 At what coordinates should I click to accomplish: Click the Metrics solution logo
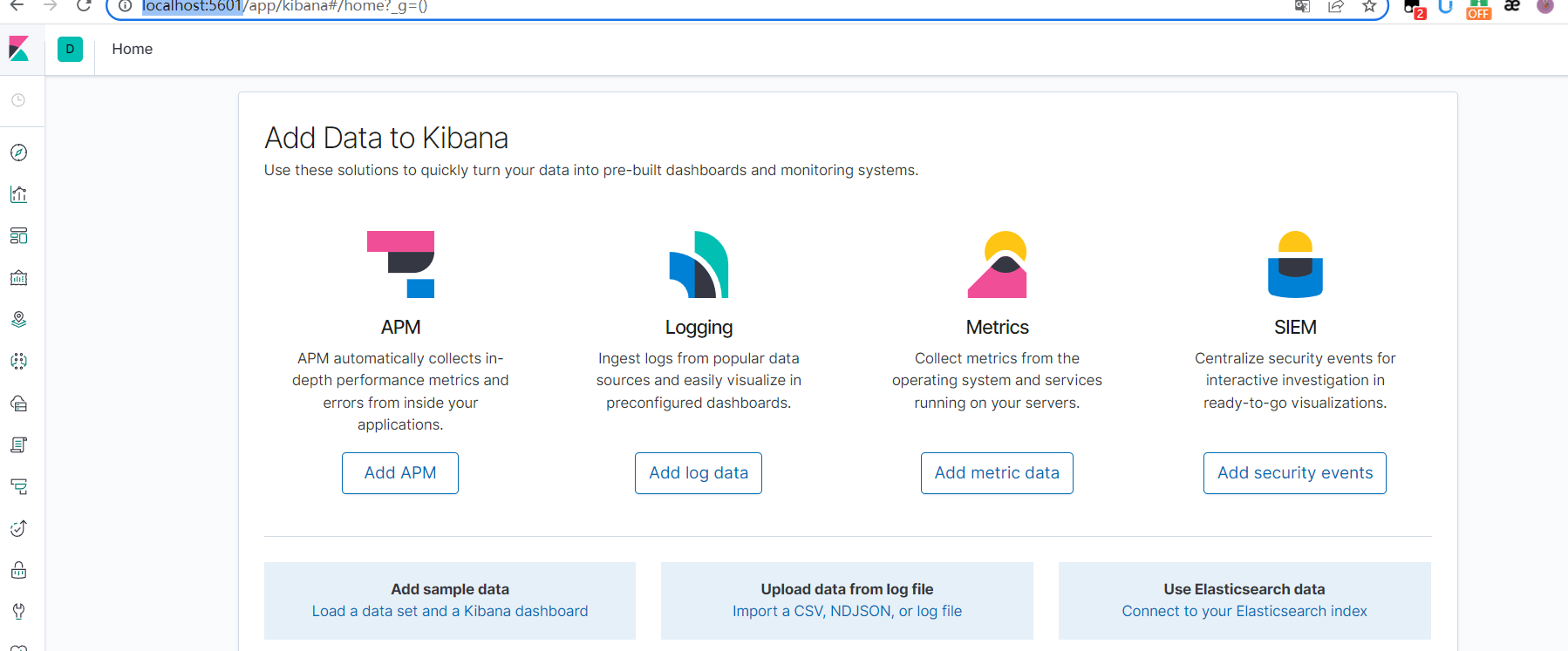pos(998,265)
